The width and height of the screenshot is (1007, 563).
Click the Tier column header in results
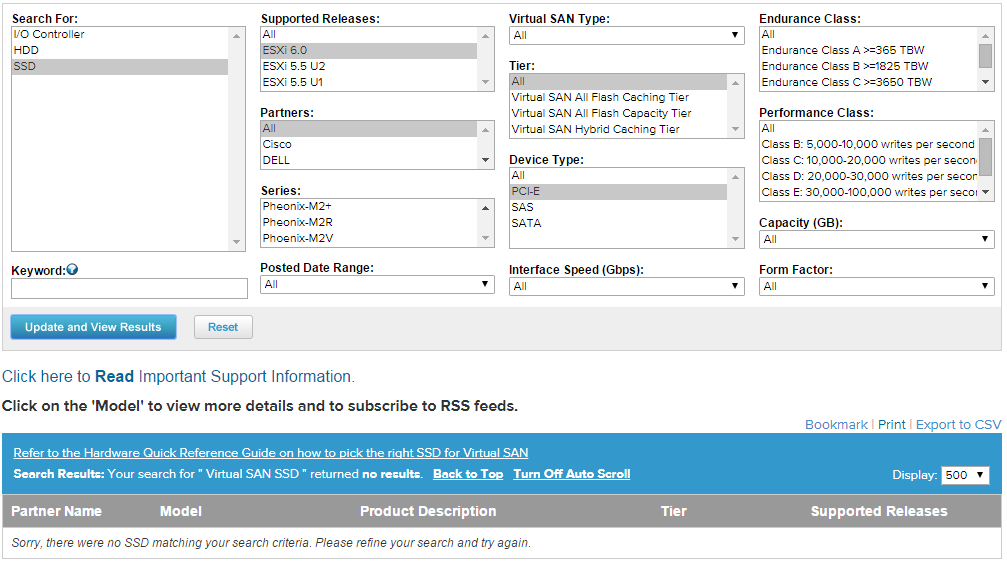pos(674,512)
